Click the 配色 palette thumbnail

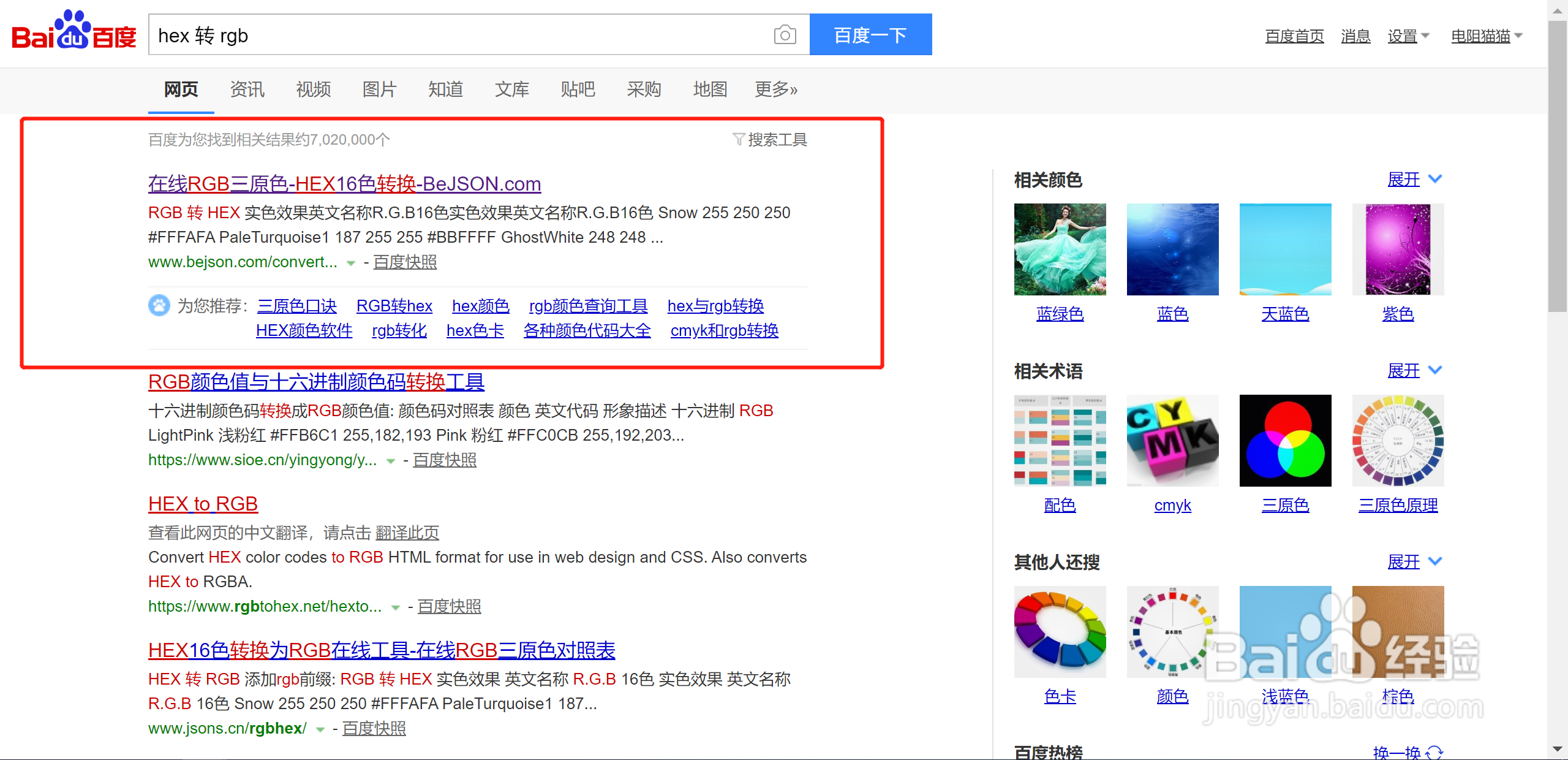coord(1060,441)
